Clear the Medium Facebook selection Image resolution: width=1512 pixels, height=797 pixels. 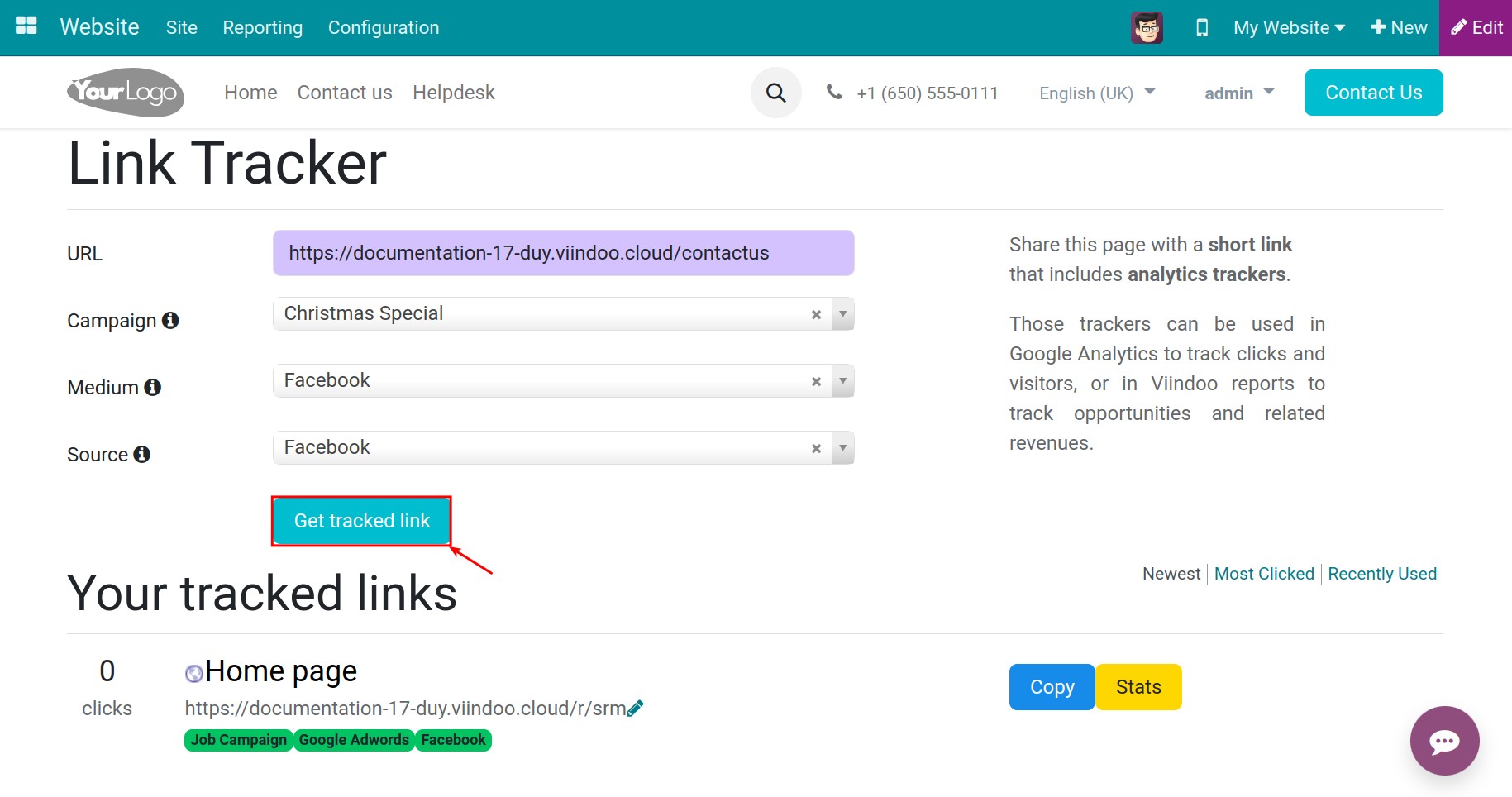tap(816, 381)
